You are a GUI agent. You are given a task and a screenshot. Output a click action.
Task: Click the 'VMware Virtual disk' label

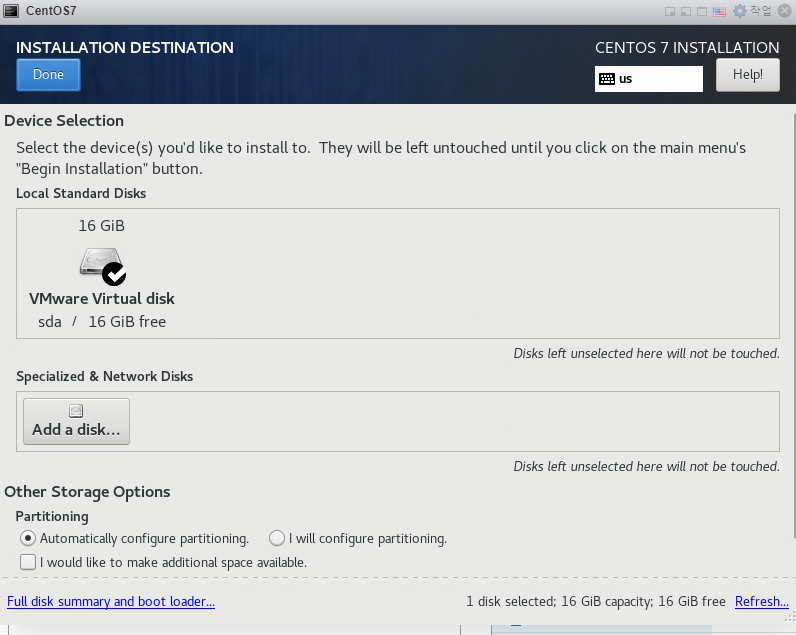coord(102,298)
